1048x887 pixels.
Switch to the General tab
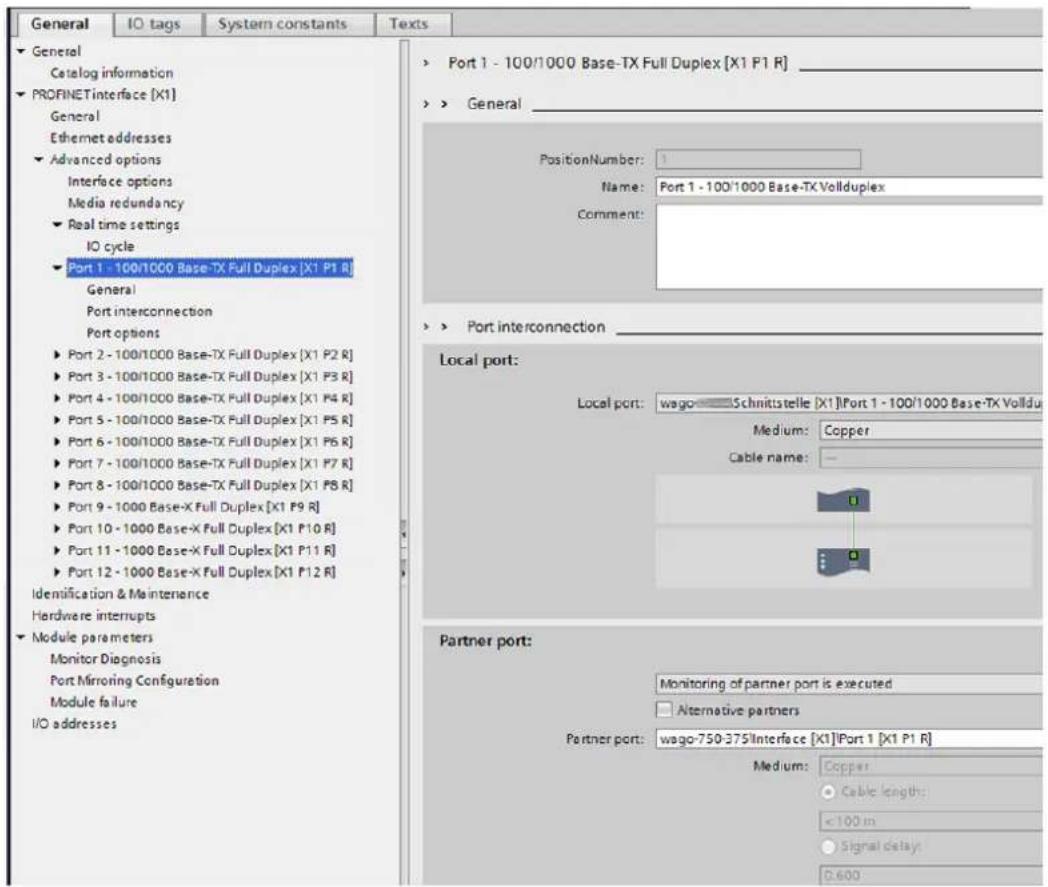[59, 24]
